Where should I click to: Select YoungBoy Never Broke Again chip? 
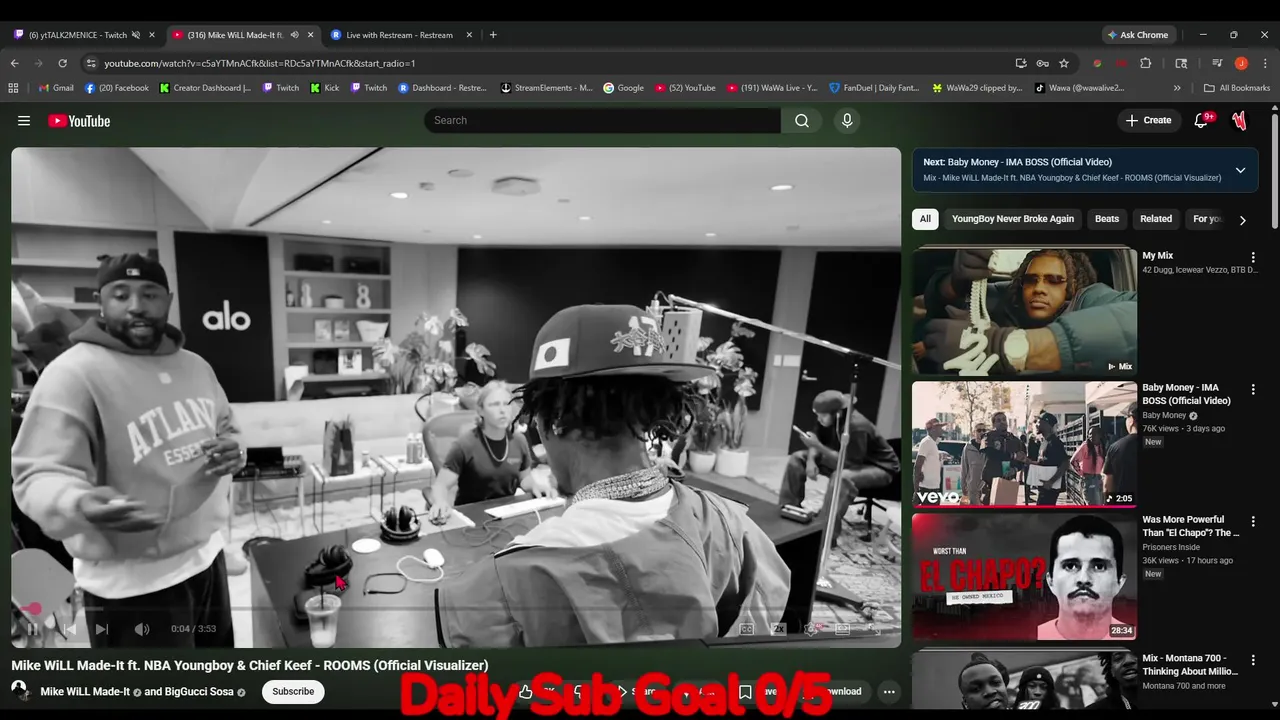point(1012,219)
